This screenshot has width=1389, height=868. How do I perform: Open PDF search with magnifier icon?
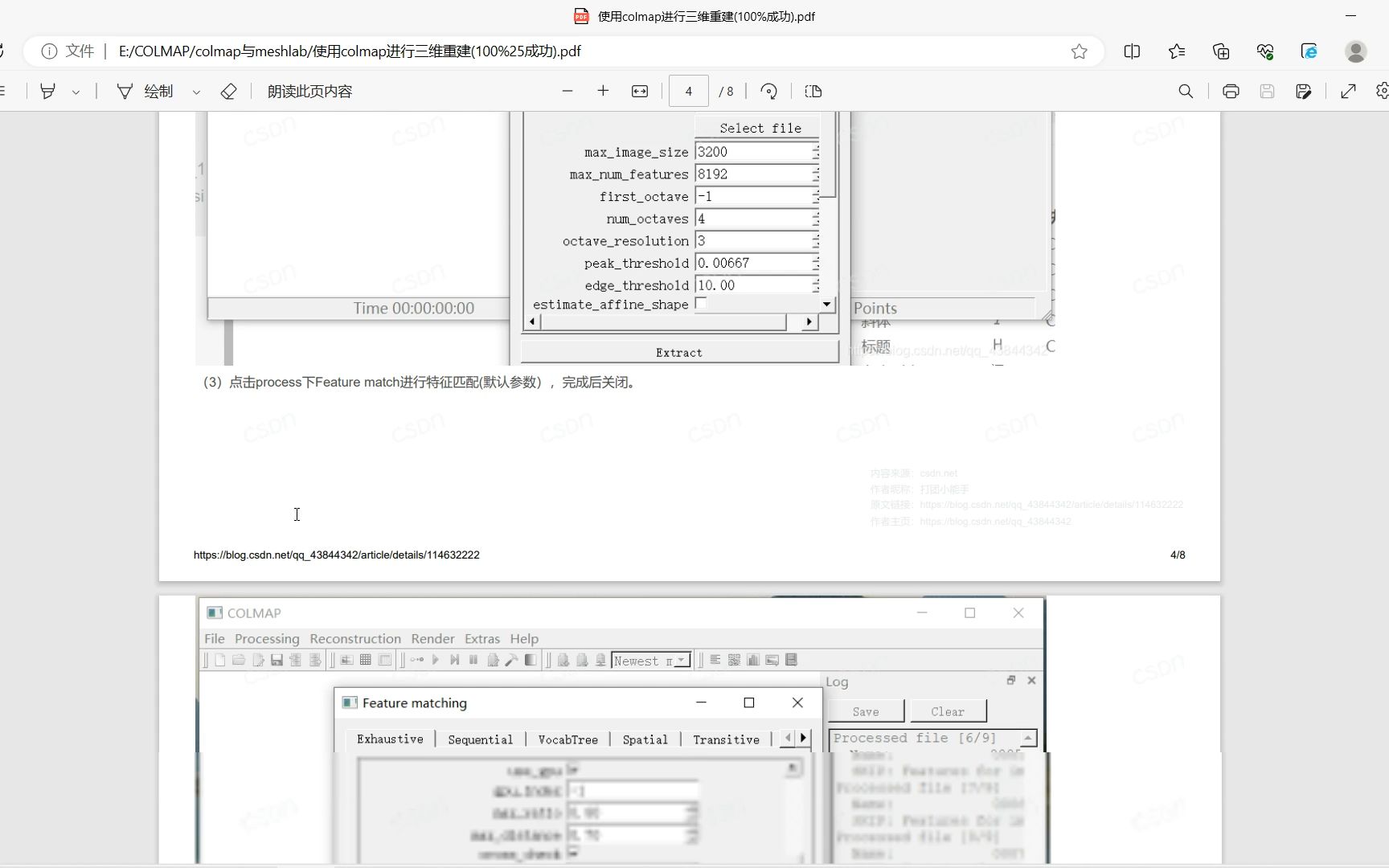coord(1186,92)
